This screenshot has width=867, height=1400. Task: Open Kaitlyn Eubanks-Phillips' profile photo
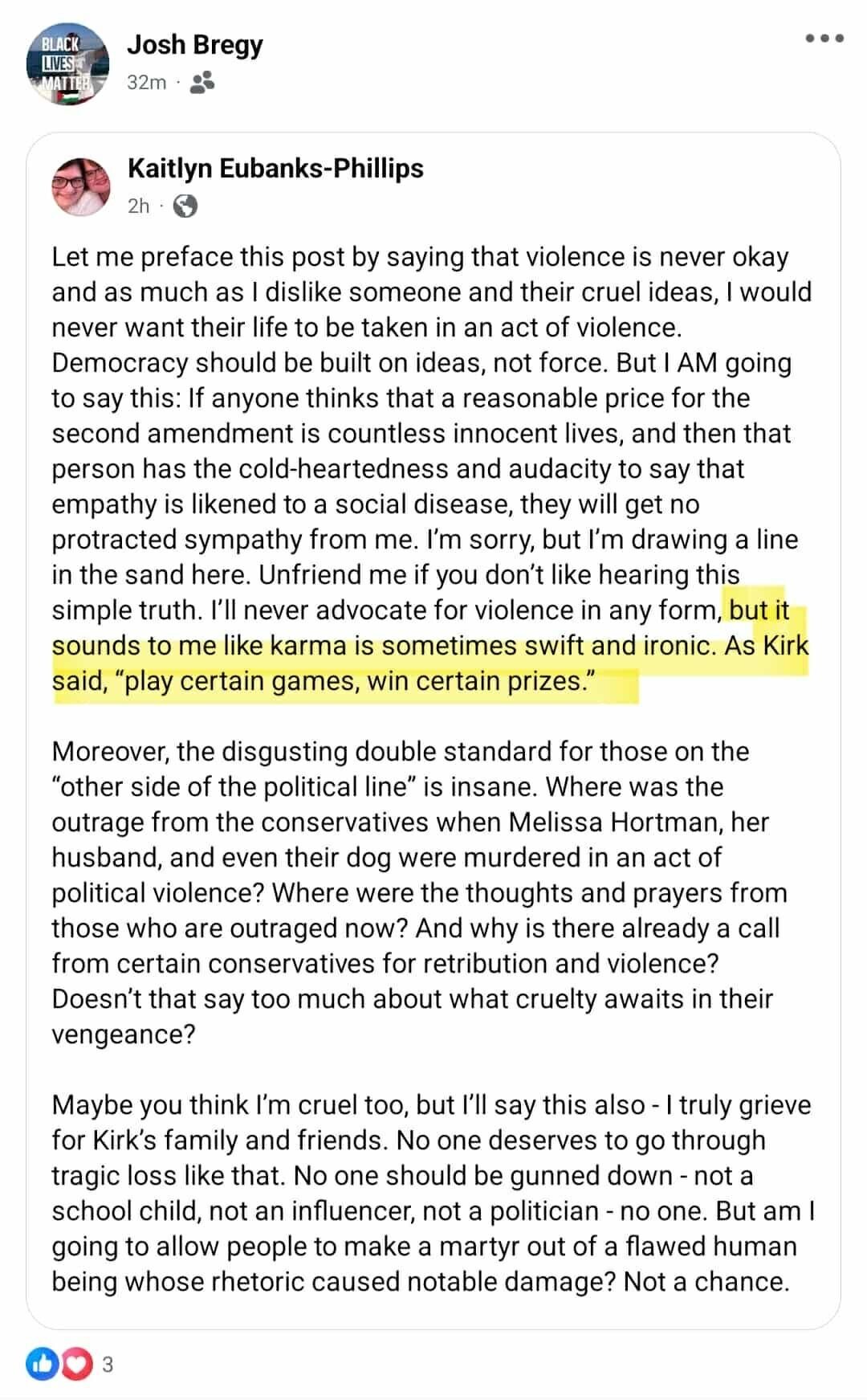81,186
